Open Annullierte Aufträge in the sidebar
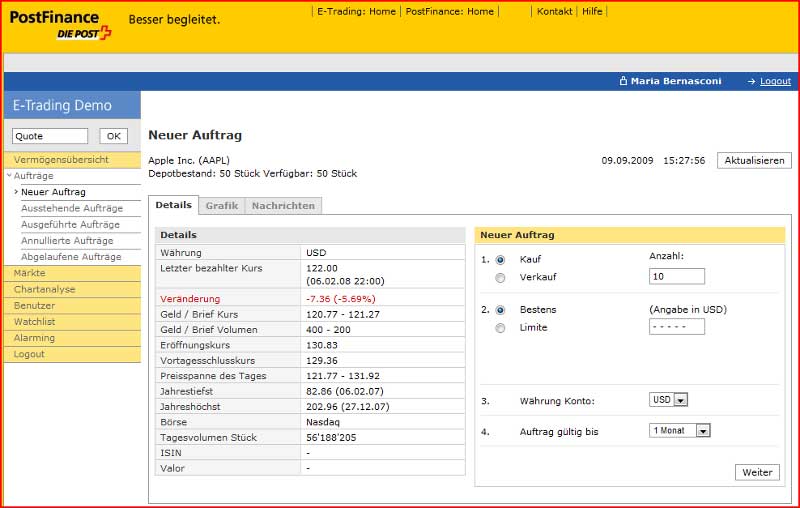This screenshot has width=800, height=508. 67,241
